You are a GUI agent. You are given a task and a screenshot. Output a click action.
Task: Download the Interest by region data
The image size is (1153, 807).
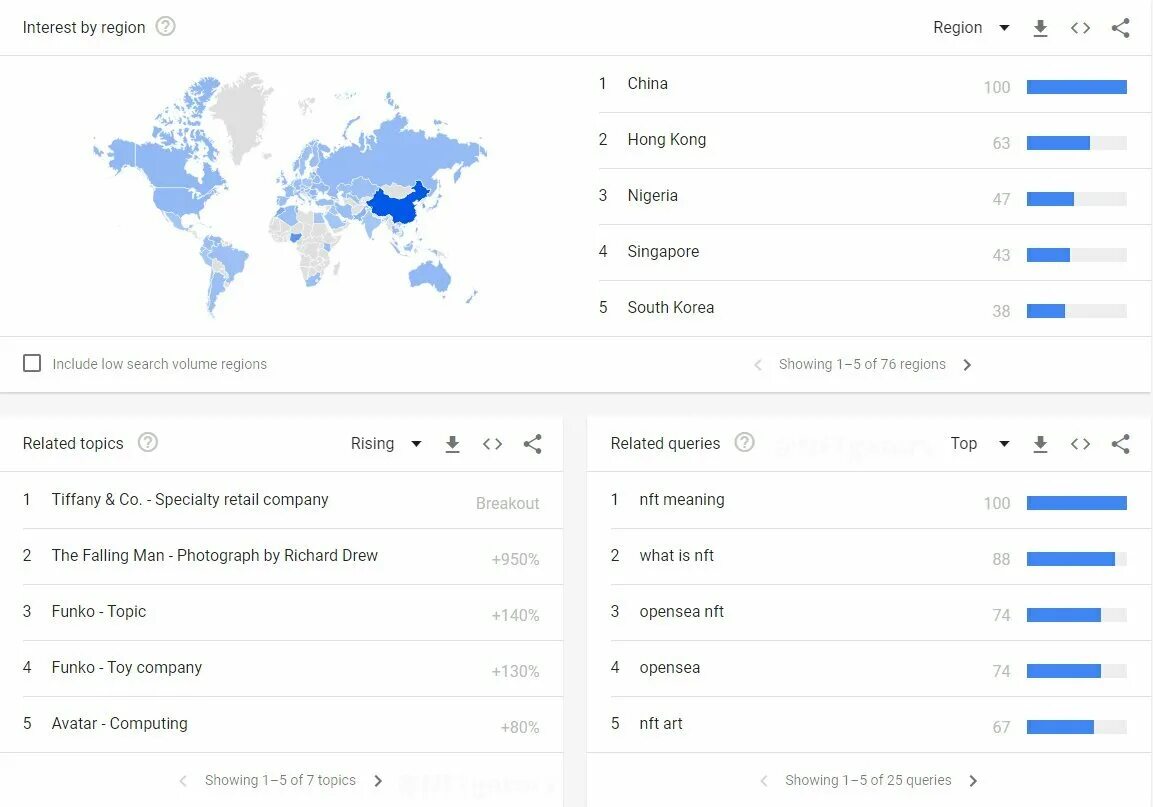1040,28
